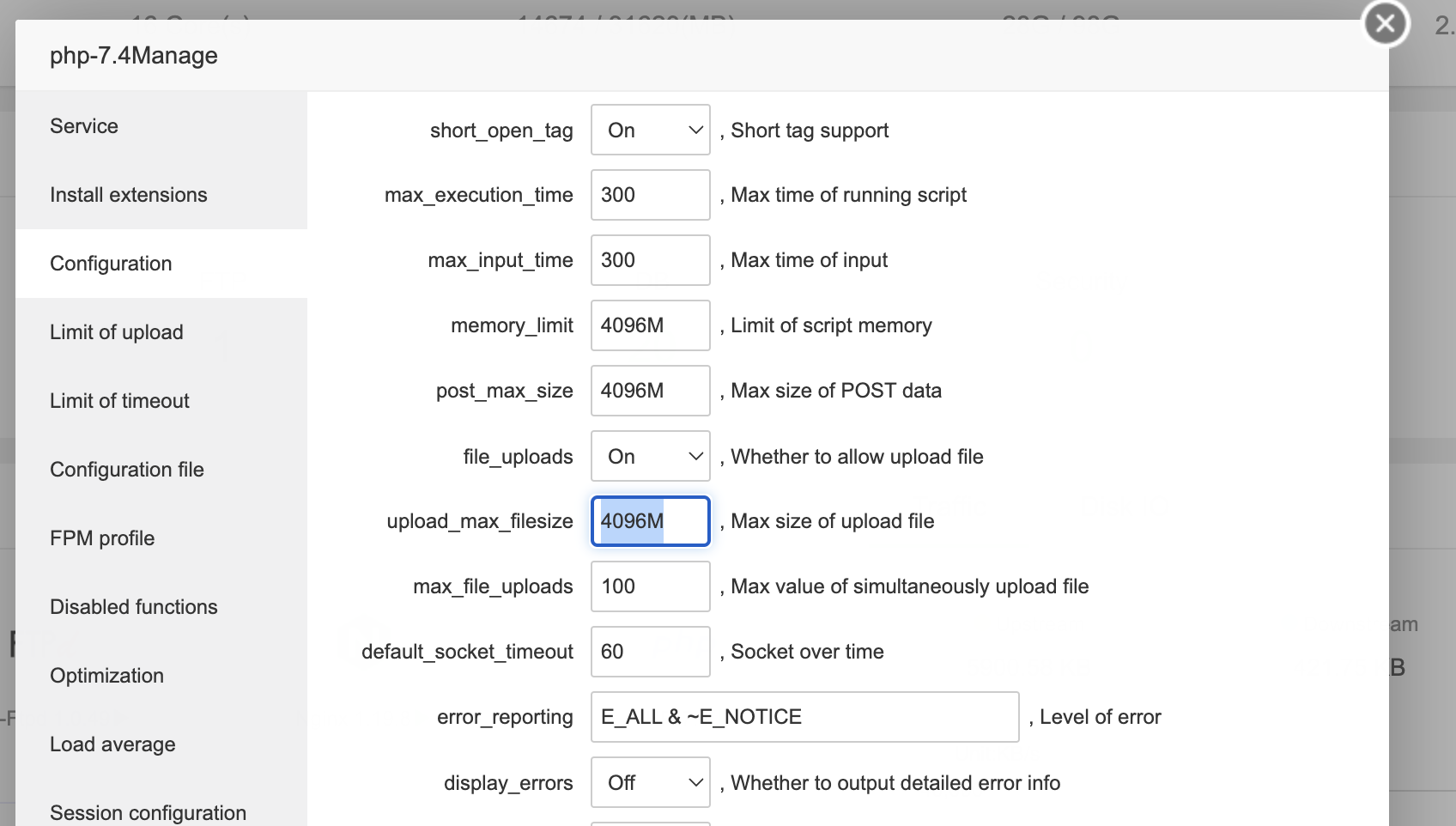
Task: Switch to the Optimization tab
Action: pyautogui.click(x=106, y=676)
